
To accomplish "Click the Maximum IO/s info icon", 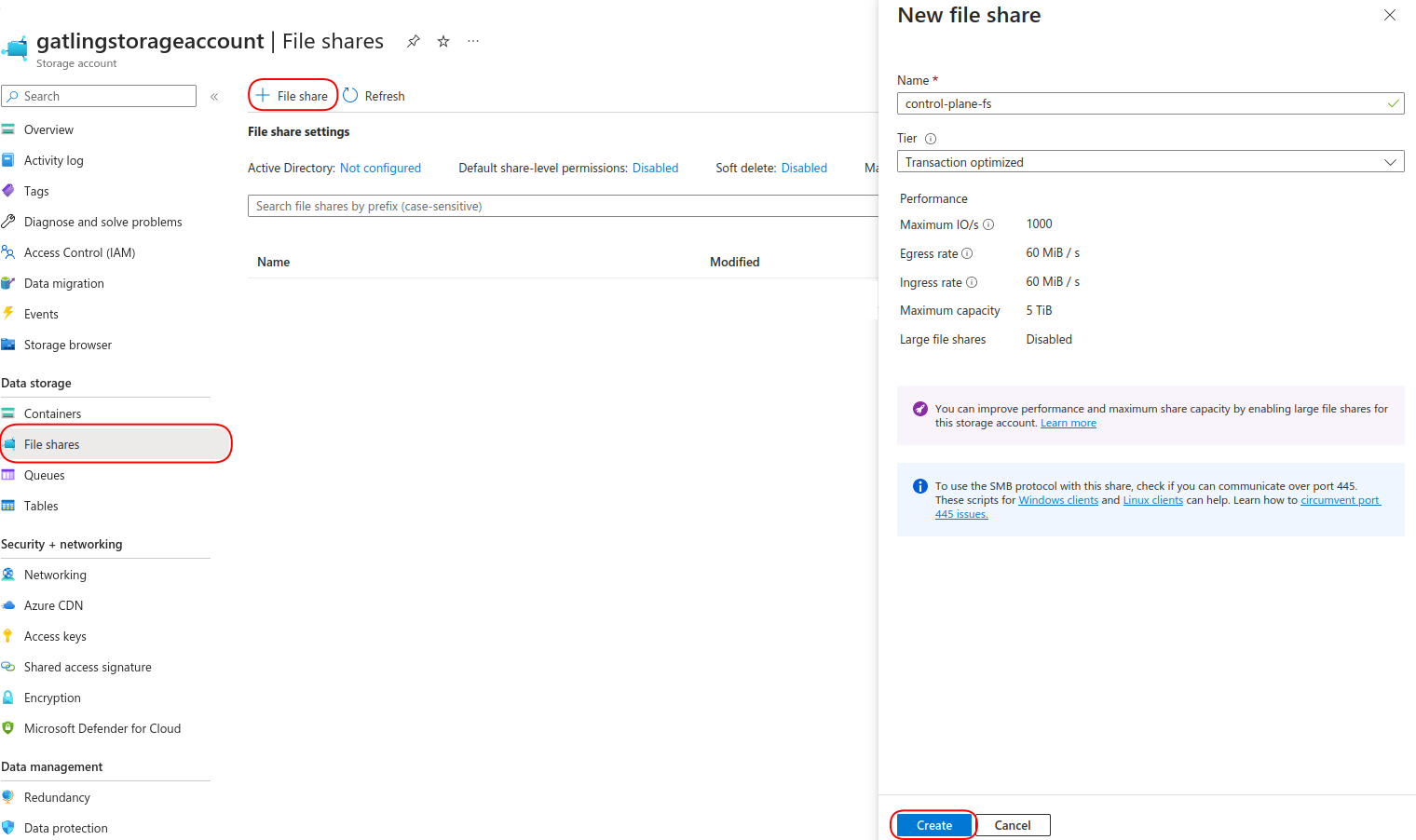I will point(988,224).
